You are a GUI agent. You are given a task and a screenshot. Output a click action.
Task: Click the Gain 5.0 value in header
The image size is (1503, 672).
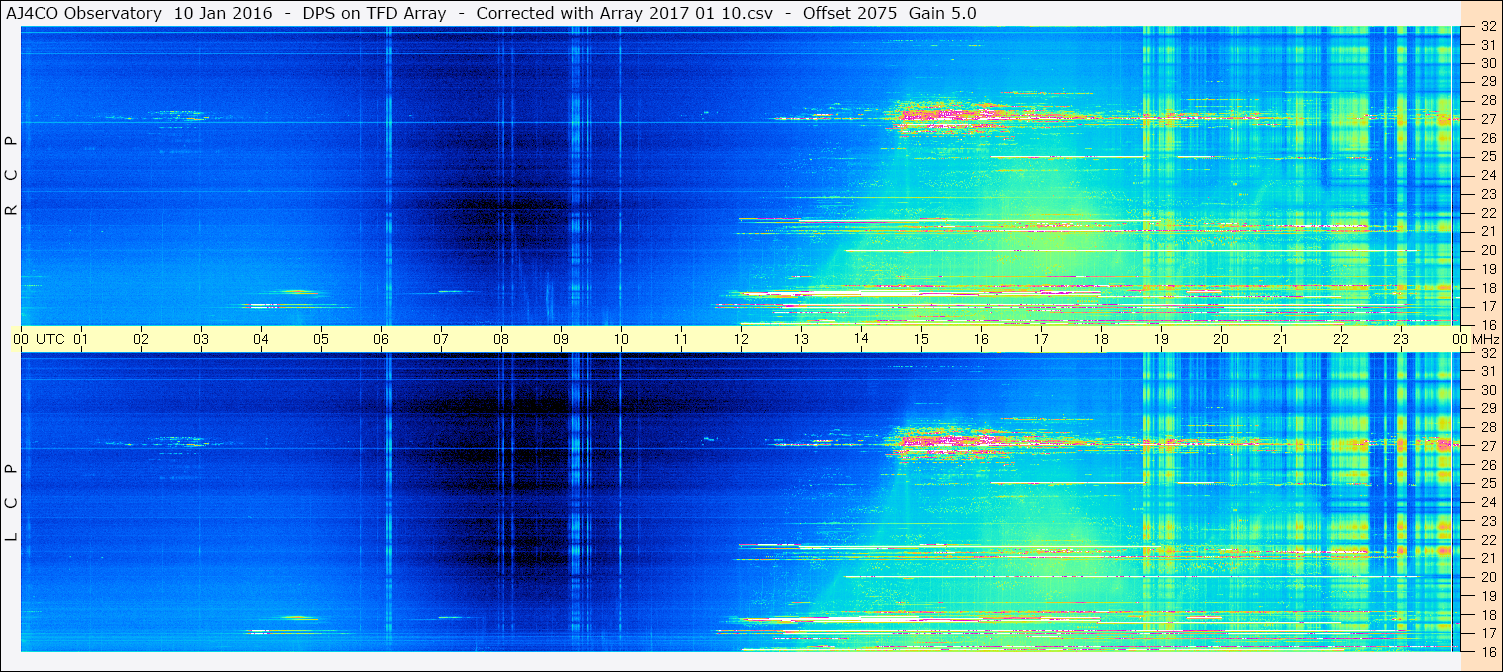click(943, 13)
